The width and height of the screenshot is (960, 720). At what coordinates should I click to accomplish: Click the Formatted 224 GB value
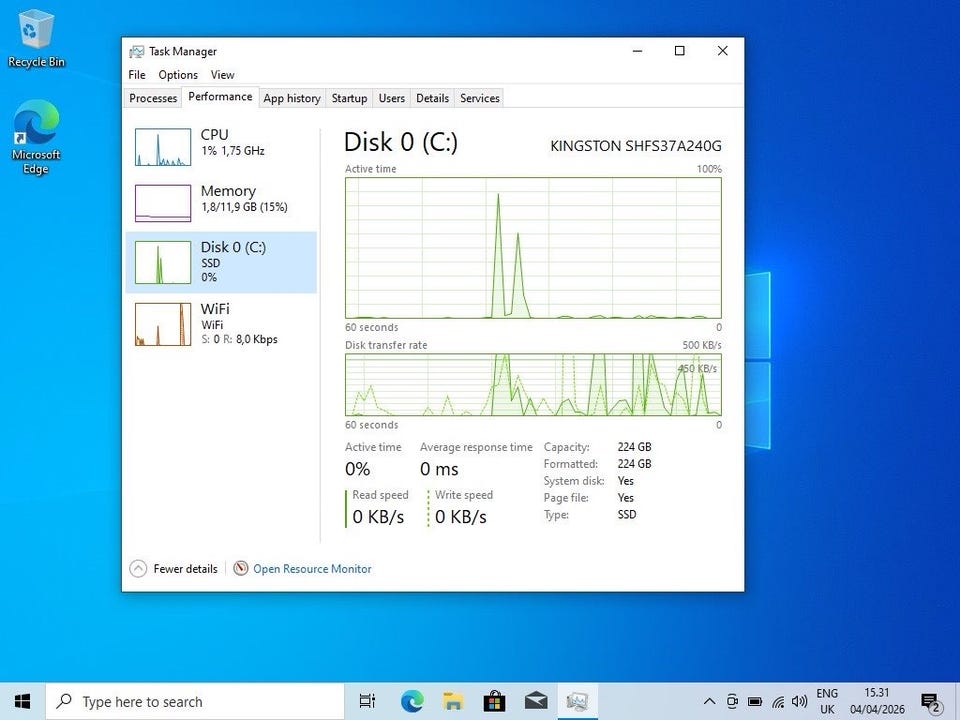pyautogui.click(x=634, y=464)
